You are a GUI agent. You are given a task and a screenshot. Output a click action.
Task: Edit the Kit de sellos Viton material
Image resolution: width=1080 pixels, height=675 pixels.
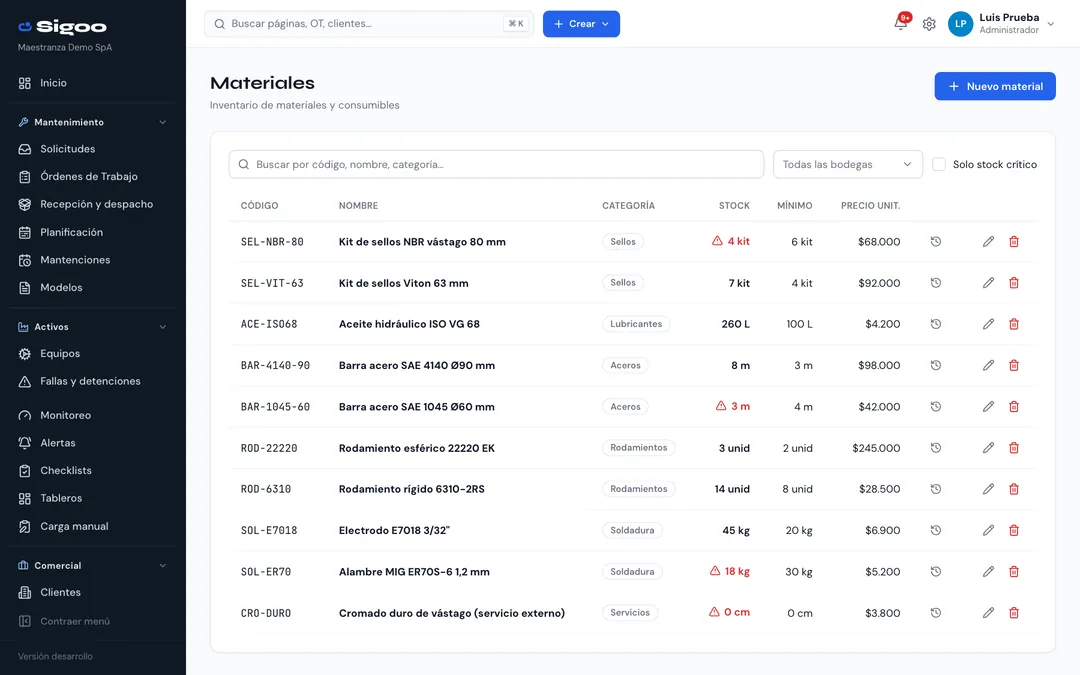[988, 283]
